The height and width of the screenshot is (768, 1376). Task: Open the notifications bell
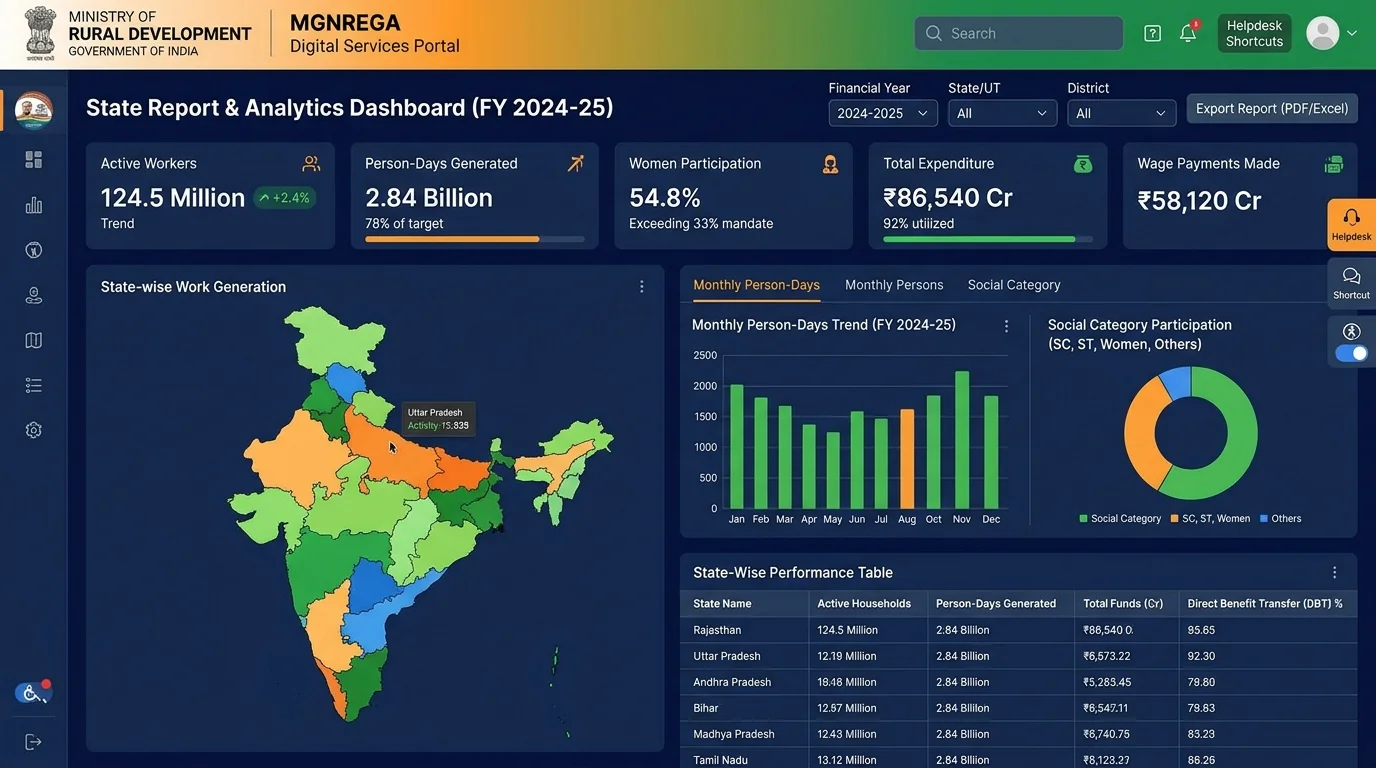click(x=1188, y=33)
